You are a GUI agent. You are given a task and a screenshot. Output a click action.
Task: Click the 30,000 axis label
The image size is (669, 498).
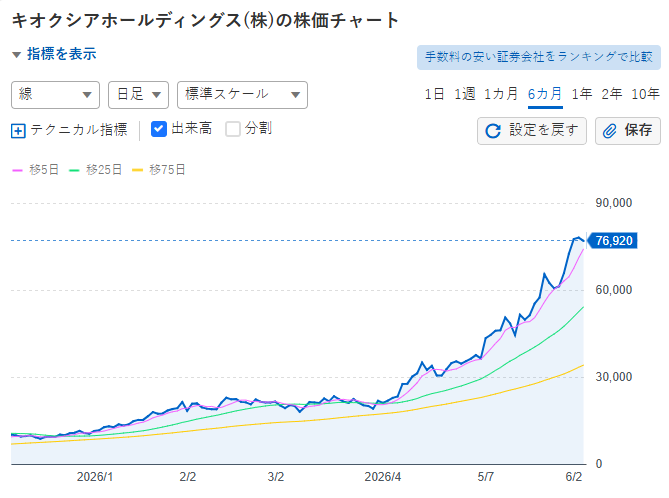[614, 377]
